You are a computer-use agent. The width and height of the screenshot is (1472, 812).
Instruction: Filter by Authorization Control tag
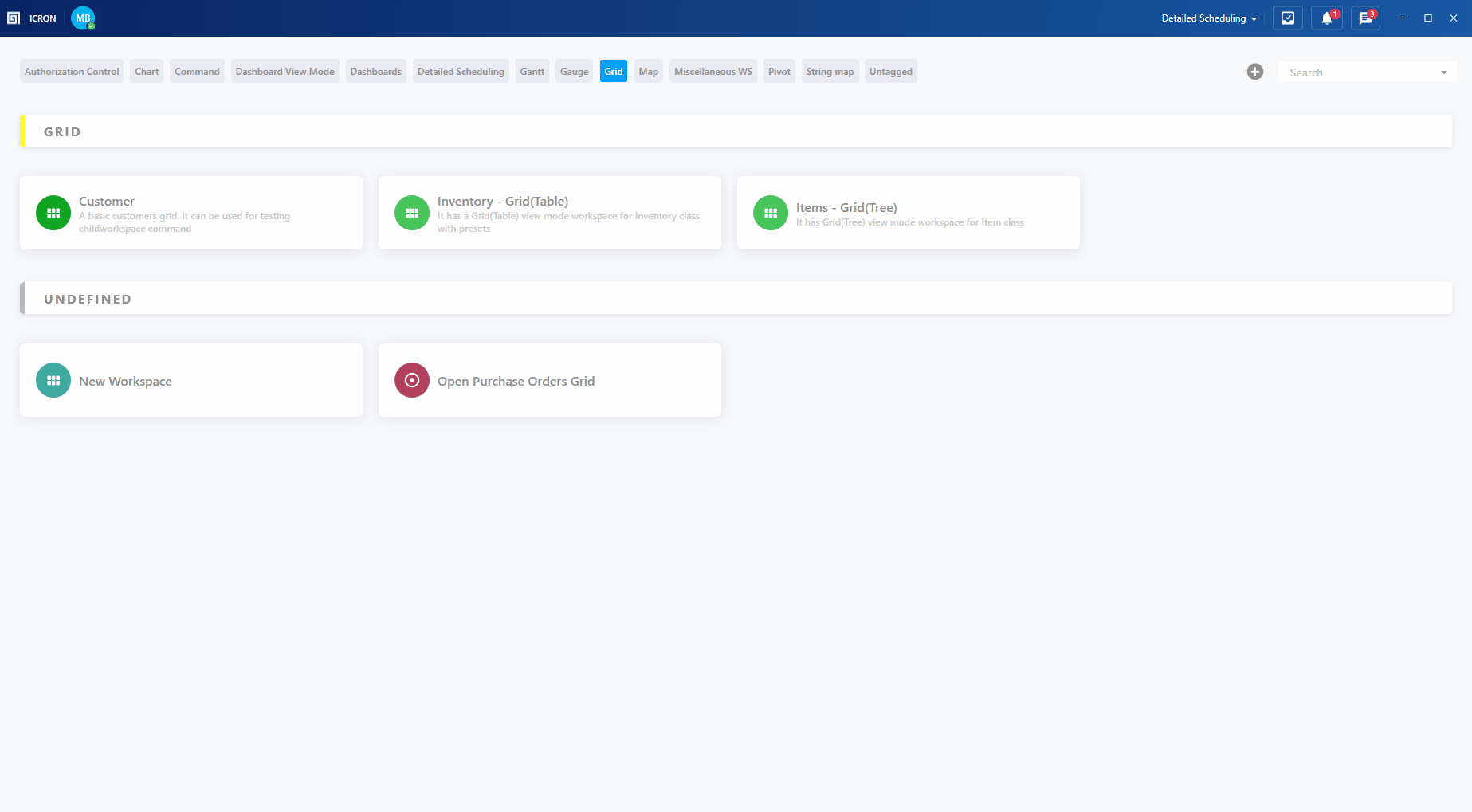coord(72,72)
